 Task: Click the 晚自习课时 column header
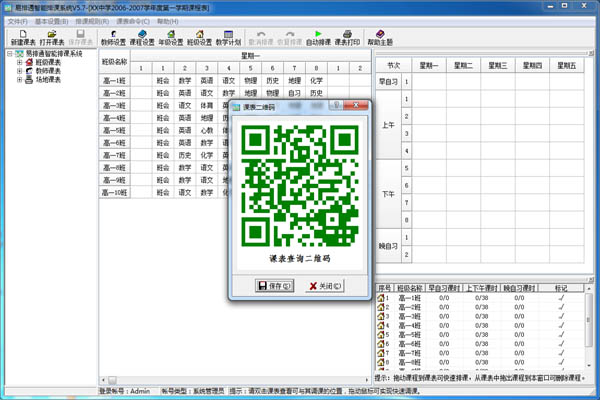click(519, 288)
